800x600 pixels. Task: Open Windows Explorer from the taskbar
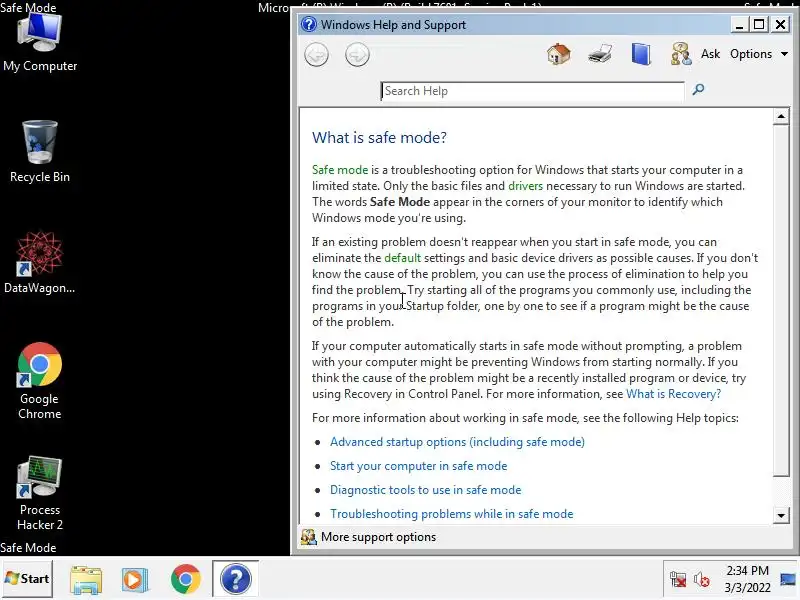pos(86,580)
